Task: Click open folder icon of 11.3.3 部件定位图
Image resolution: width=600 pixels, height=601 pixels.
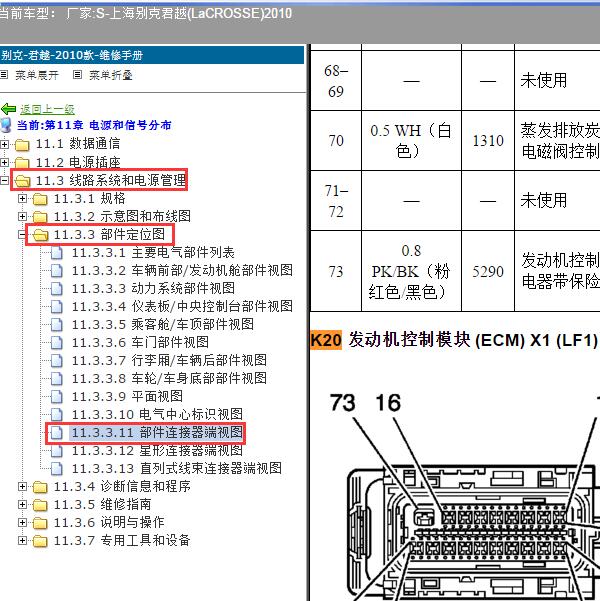Action: click(x=41, y=235)
